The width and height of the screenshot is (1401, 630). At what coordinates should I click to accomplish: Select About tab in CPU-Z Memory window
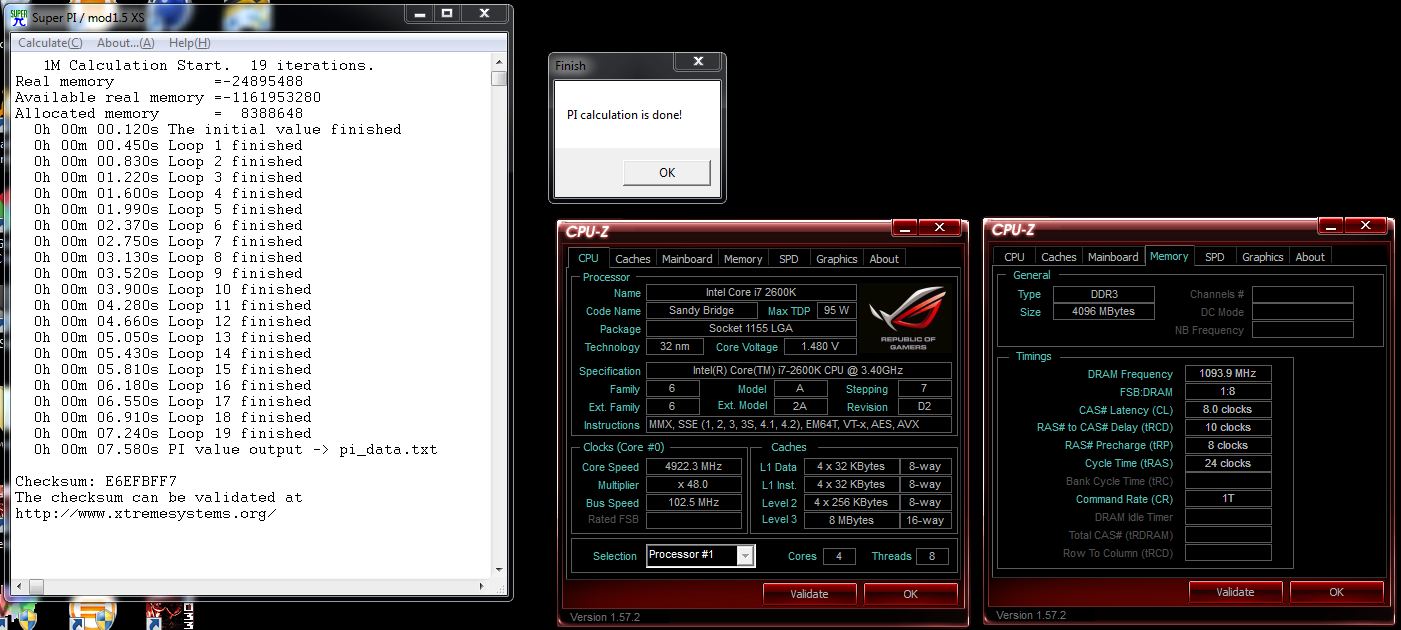(x=1310, y=257)
